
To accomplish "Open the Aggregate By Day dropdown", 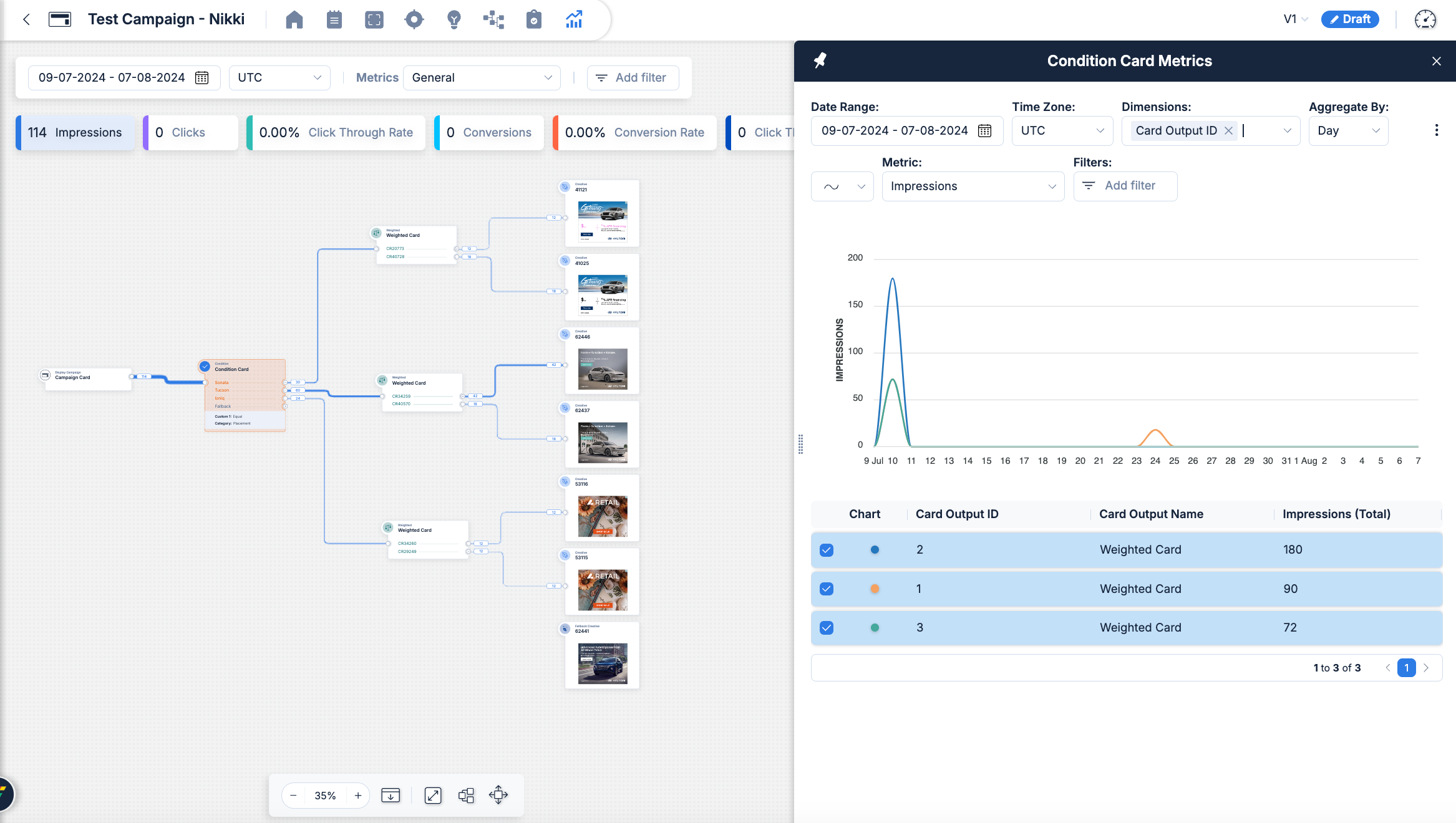I will [1349, 131].
